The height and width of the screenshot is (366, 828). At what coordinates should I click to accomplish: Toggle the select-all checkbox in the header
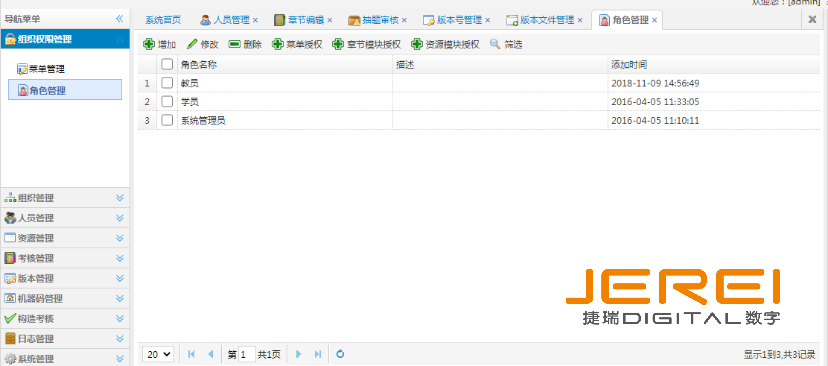[167, 64]
